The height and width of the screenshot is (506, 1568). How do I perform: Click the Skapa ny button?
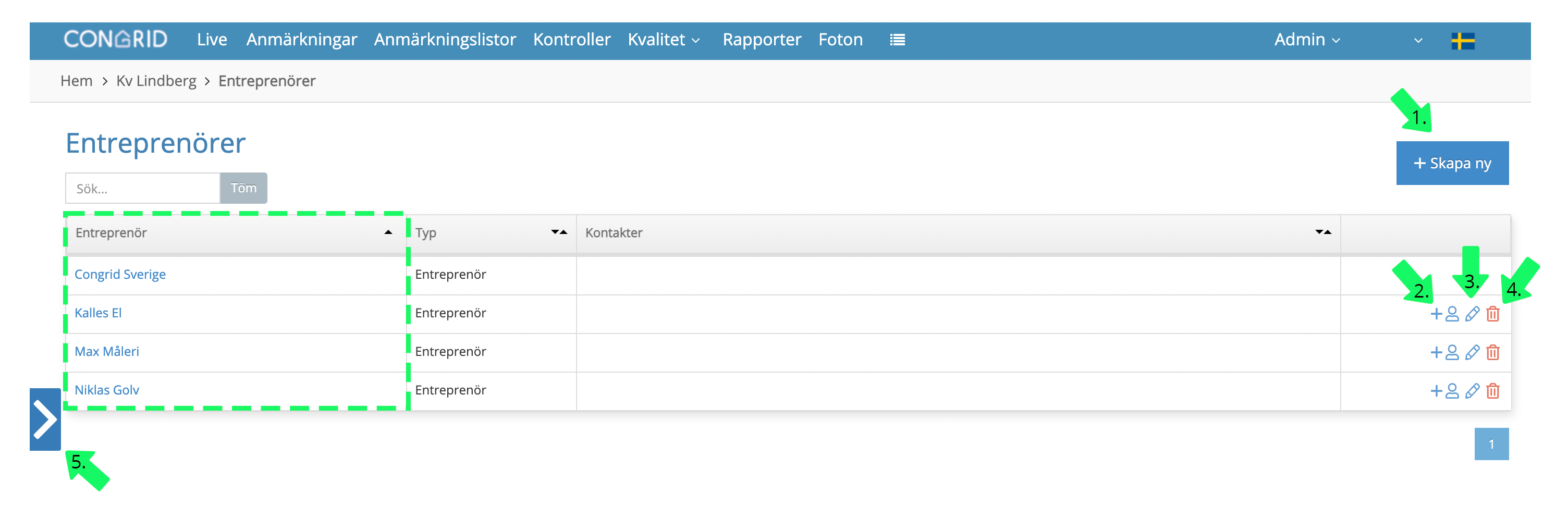click(x=1452, y=163)
